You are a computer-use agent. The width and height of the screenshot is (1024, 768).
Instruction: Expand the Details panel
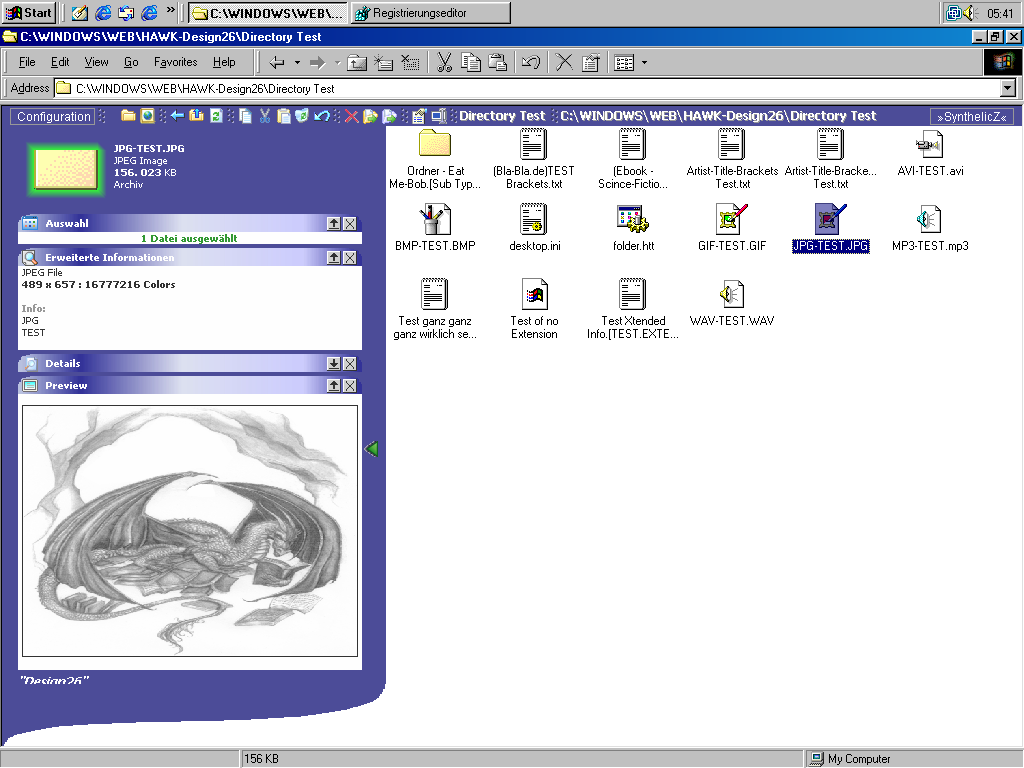[334, 364]
